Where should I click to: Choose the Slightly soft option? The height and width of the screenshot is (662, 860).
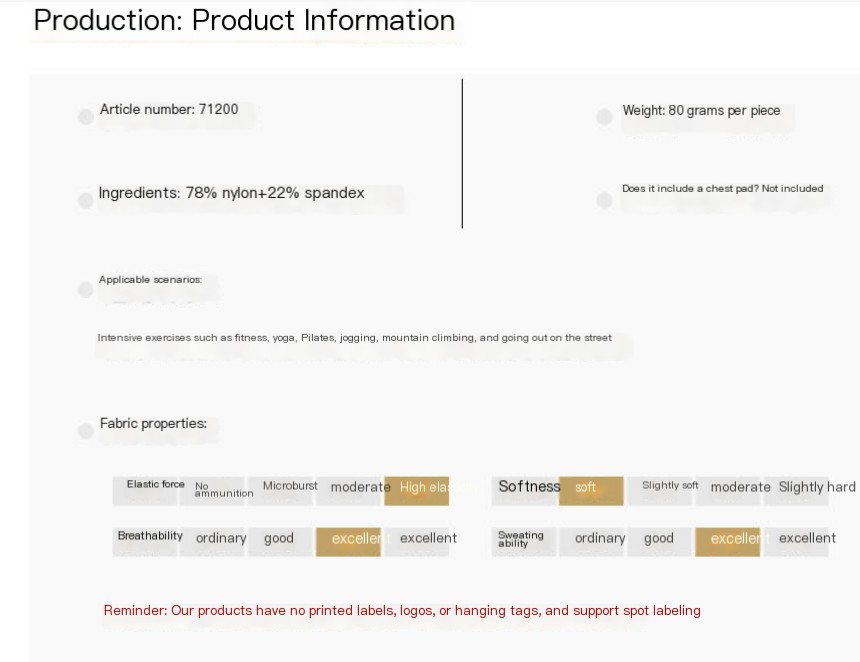[670, 487]
